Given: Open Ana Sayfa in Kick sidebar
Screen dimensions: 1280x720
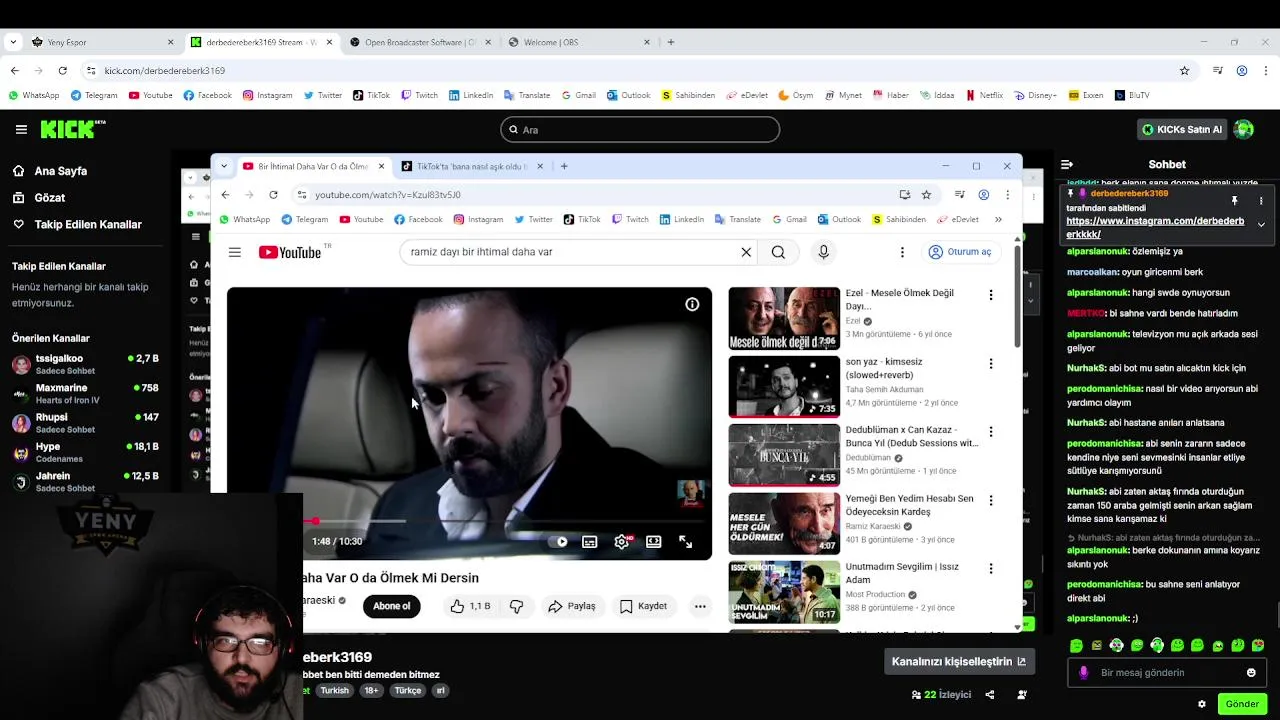Looking at the screenshot, I should tap(61, 171).
